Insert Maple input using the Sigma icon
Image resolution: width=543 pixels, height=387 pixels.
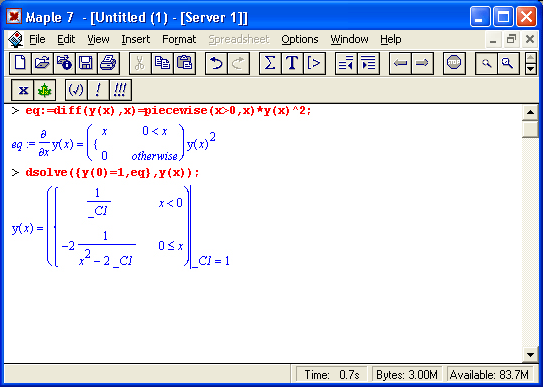[270, 63]
